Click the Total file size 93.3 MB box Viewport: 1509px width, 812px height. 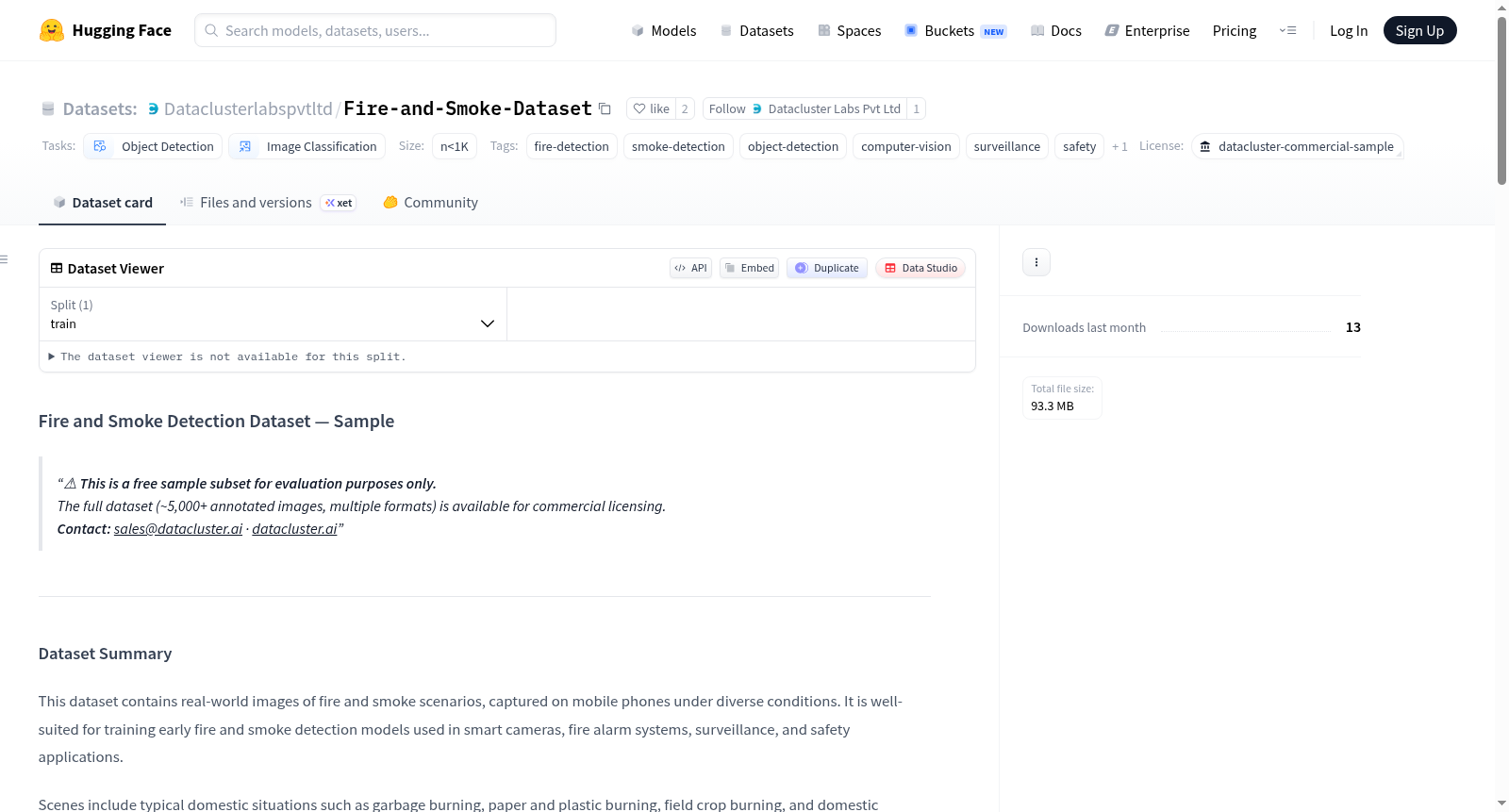click(x=1062, y=397)
